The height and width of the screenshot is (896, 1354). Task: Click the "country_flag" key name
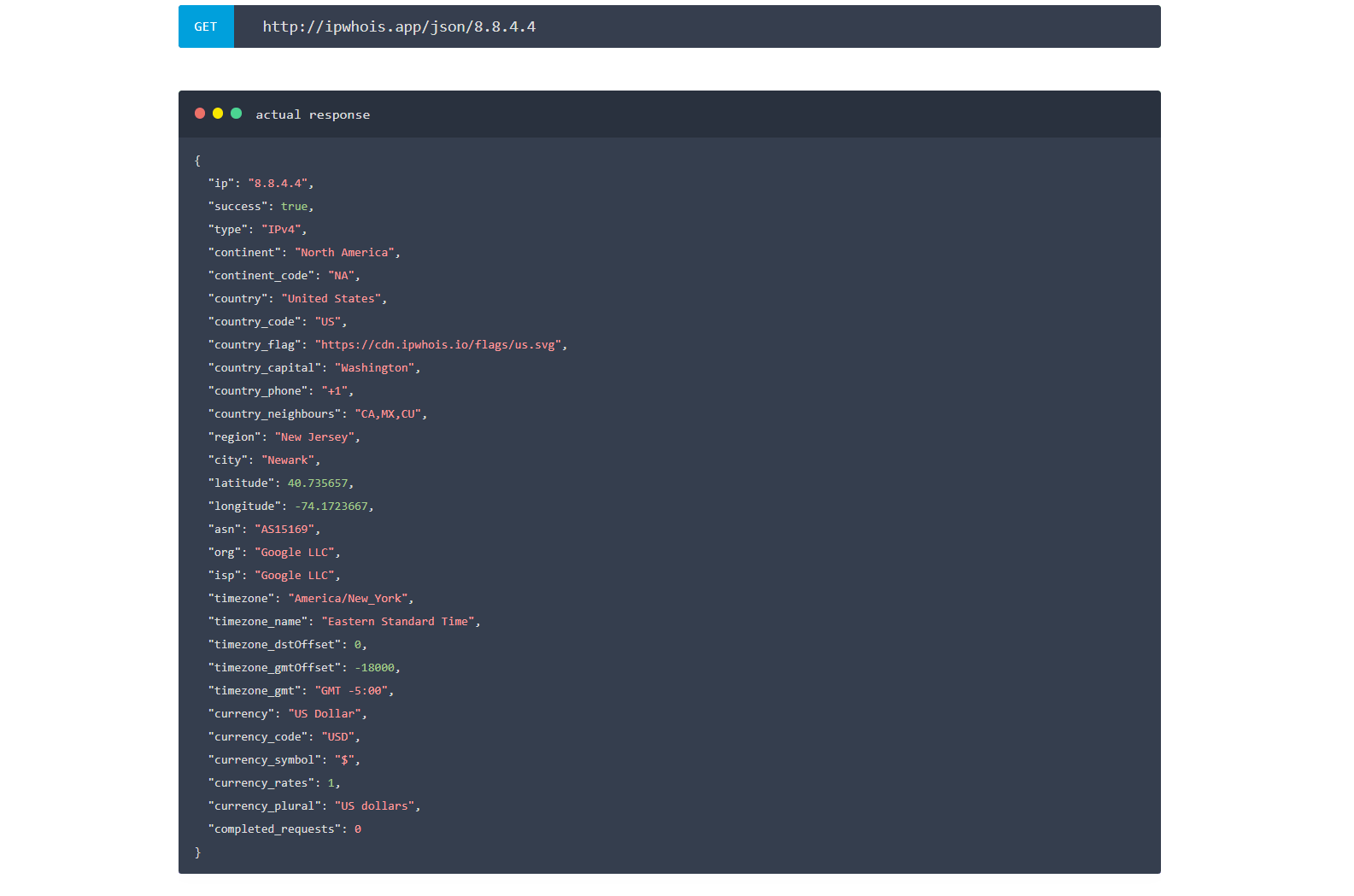[255, 345]
